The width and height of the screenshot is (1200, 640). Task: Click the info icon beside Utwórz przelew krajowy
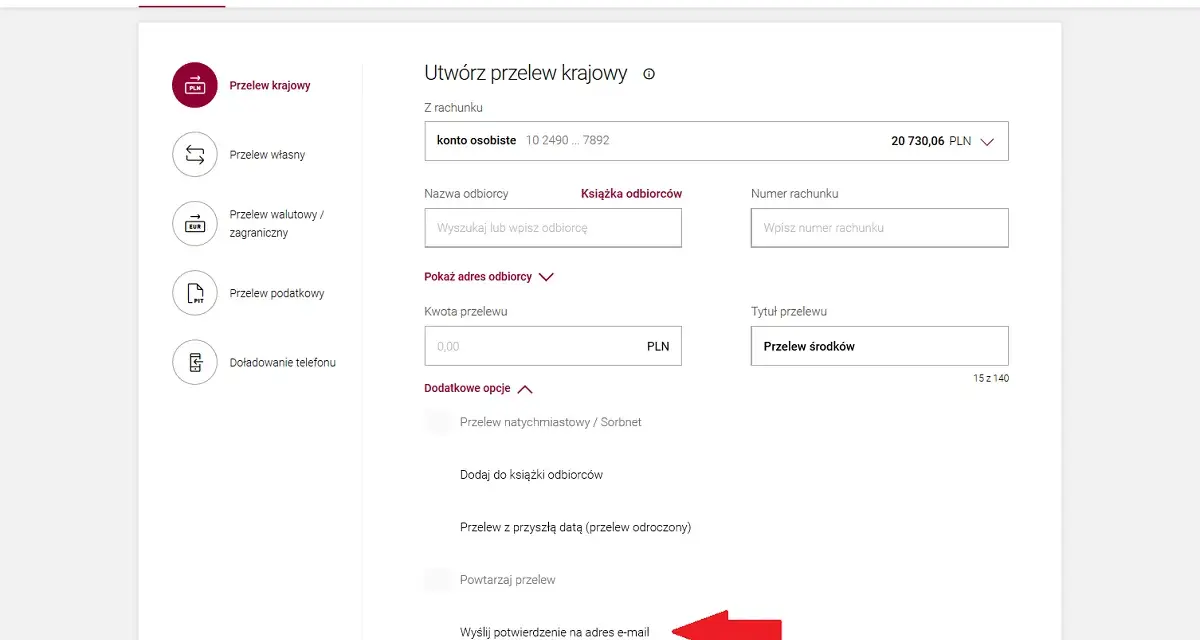(649, 73)
